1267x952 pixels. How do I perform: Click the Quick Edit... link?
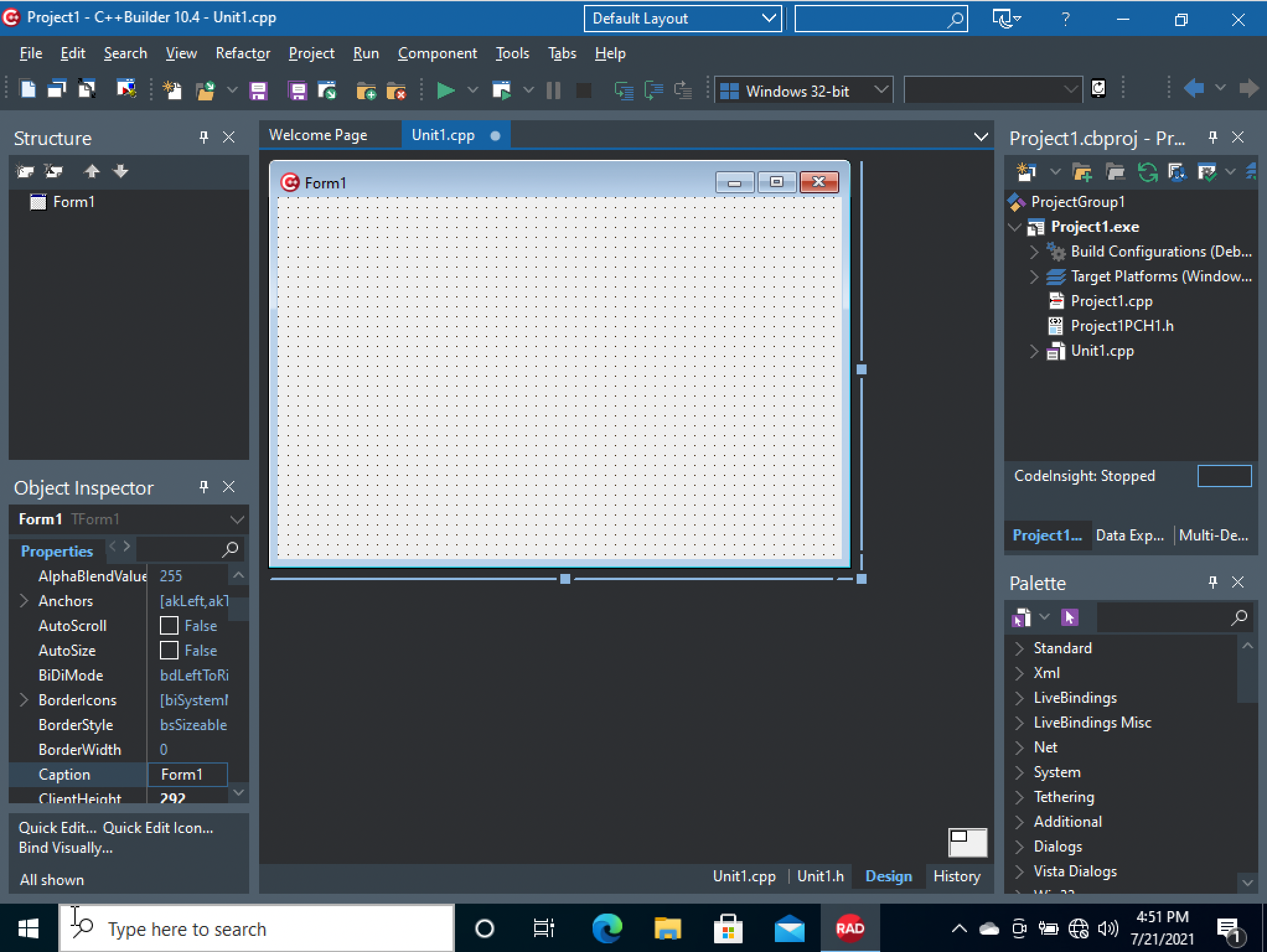coord(59,827)
